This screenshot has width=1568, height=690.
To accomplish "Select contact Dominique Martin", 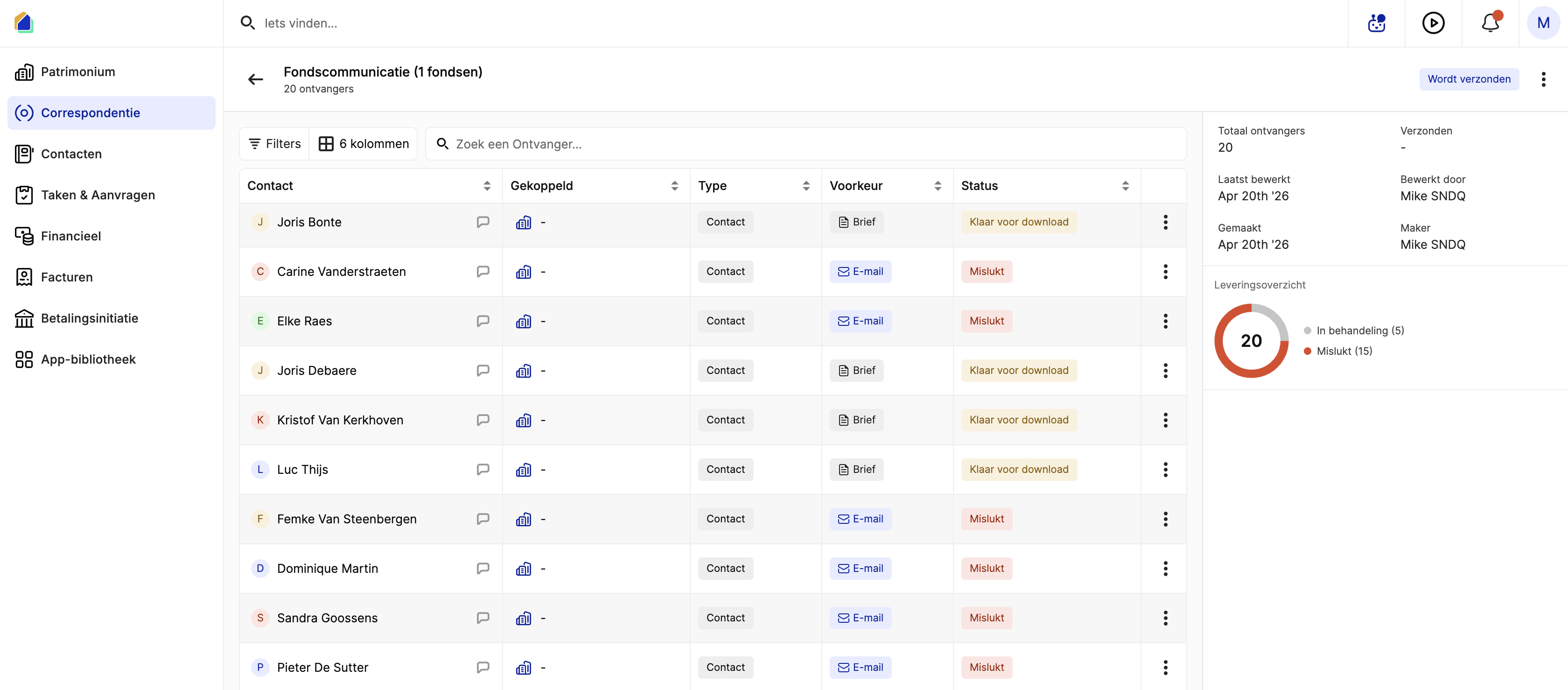I will click(x=328, y=568).
